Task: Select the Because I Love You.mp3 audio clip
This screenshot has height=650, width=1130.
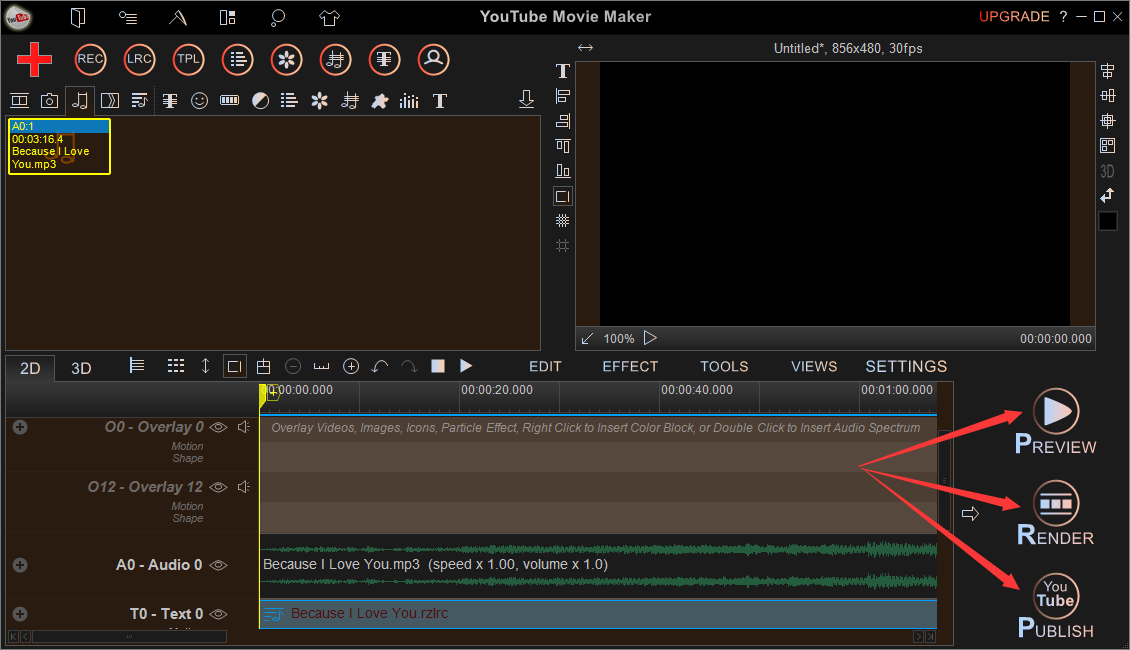Action: 598,564
